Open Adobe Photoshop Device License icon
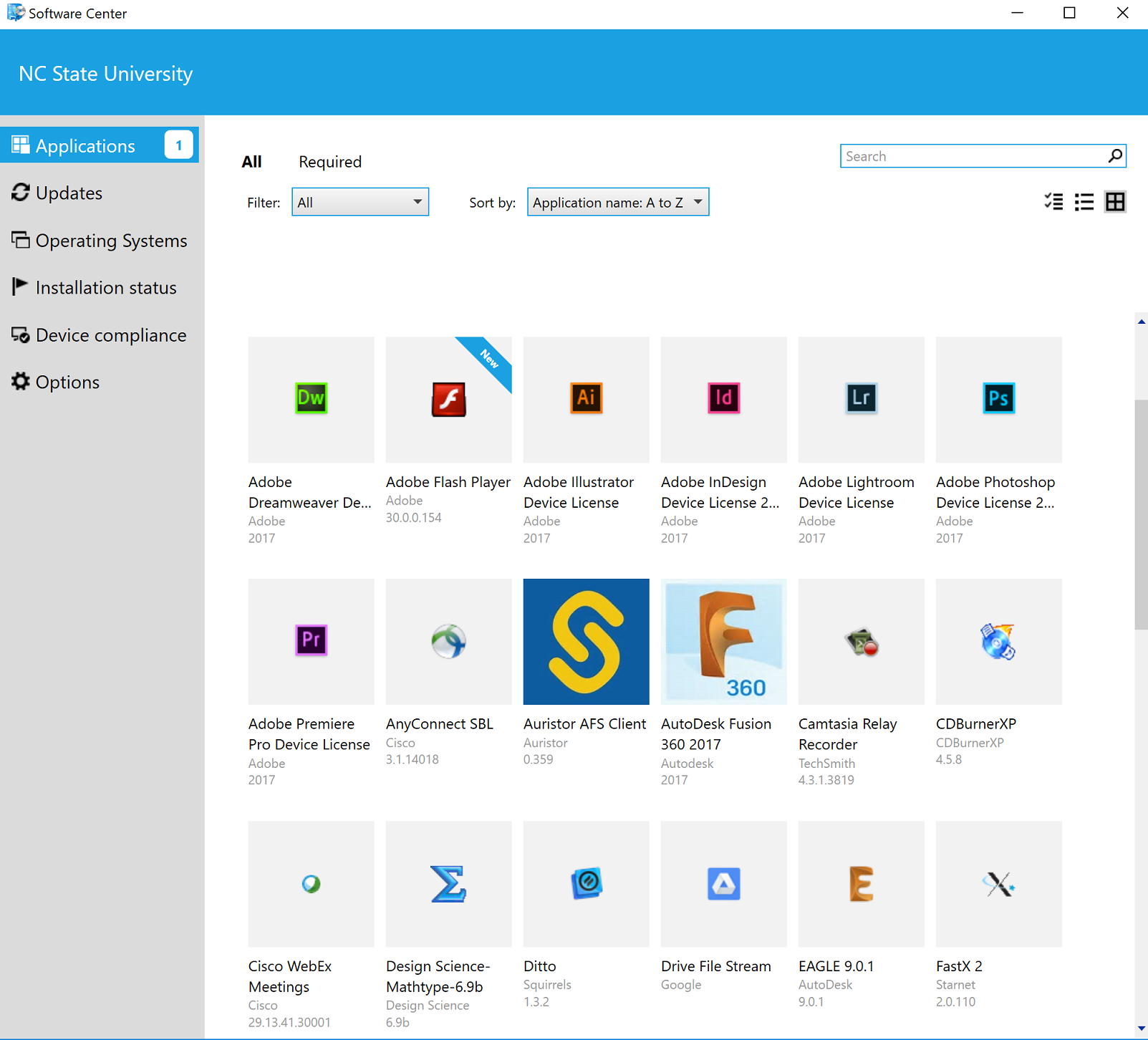The height and width of the screenshot is (1040, 1148). point(998,399)
